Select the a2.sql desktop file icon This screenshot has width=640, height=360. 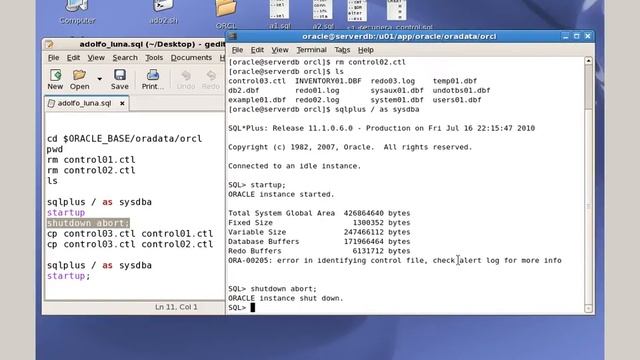[x=323, y=14]
